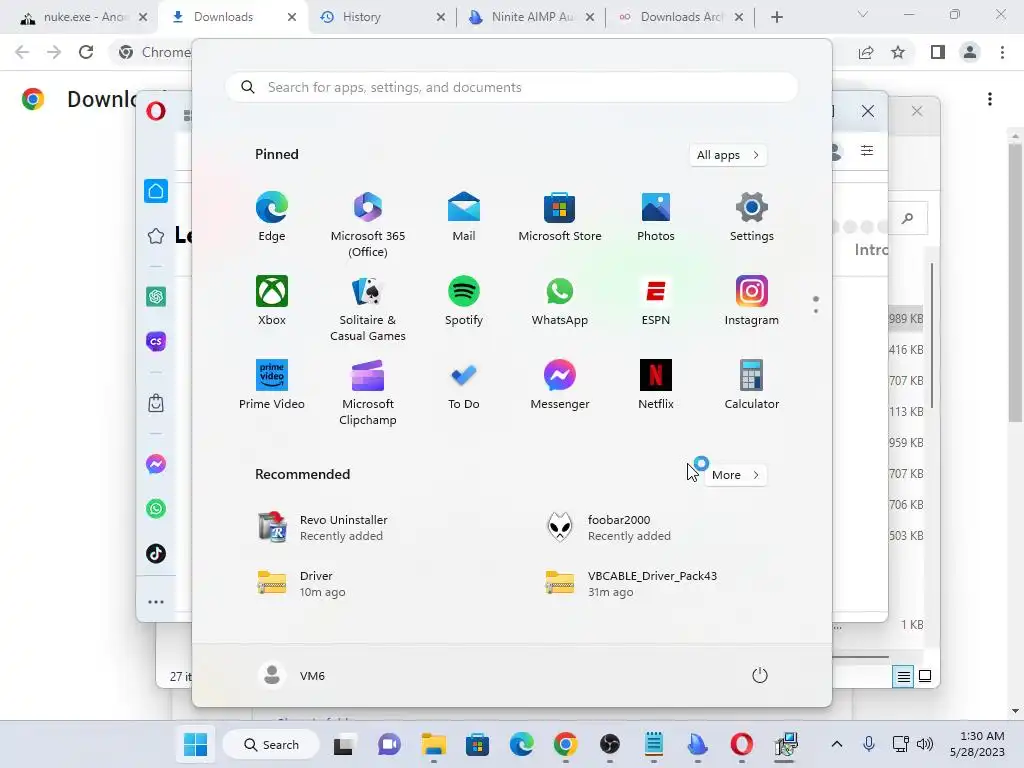This screenshot has height=768, width=1024.
Task: Open Messenger from pinned apps
Action: click(560, 385)
